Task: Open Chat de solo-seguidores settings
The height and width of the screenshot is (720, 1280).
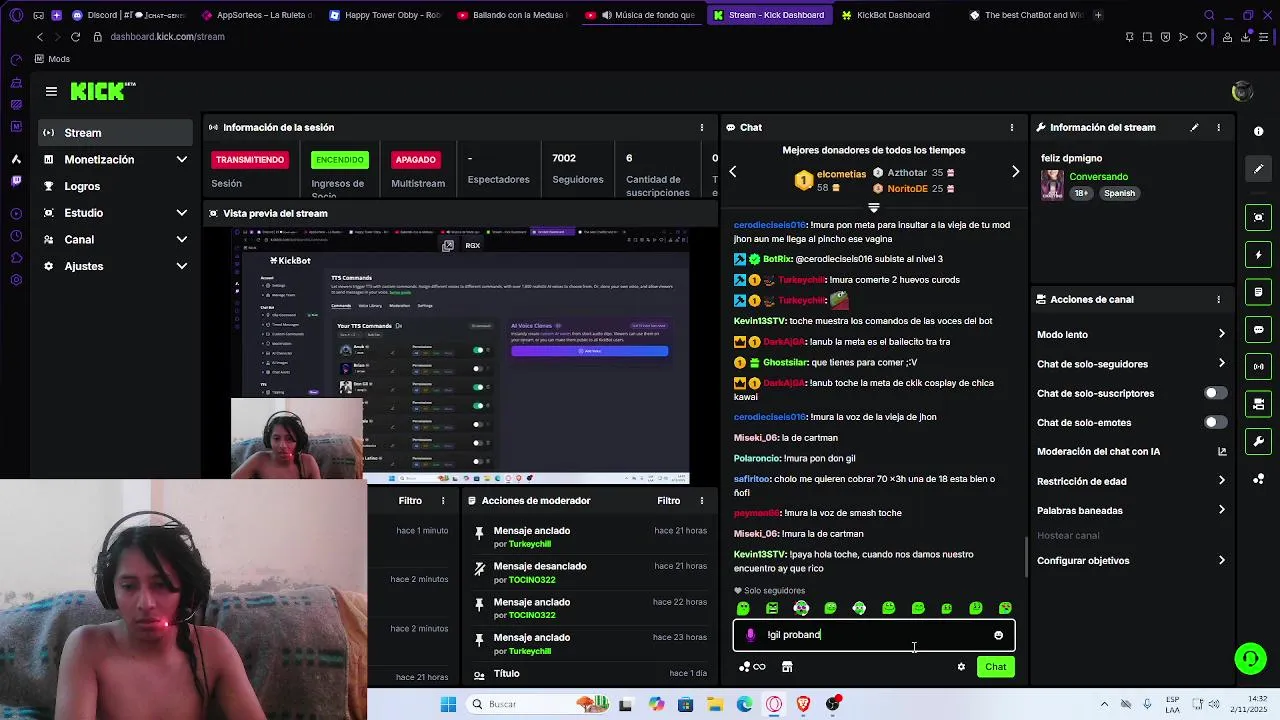Action: tap(1131, 364)
